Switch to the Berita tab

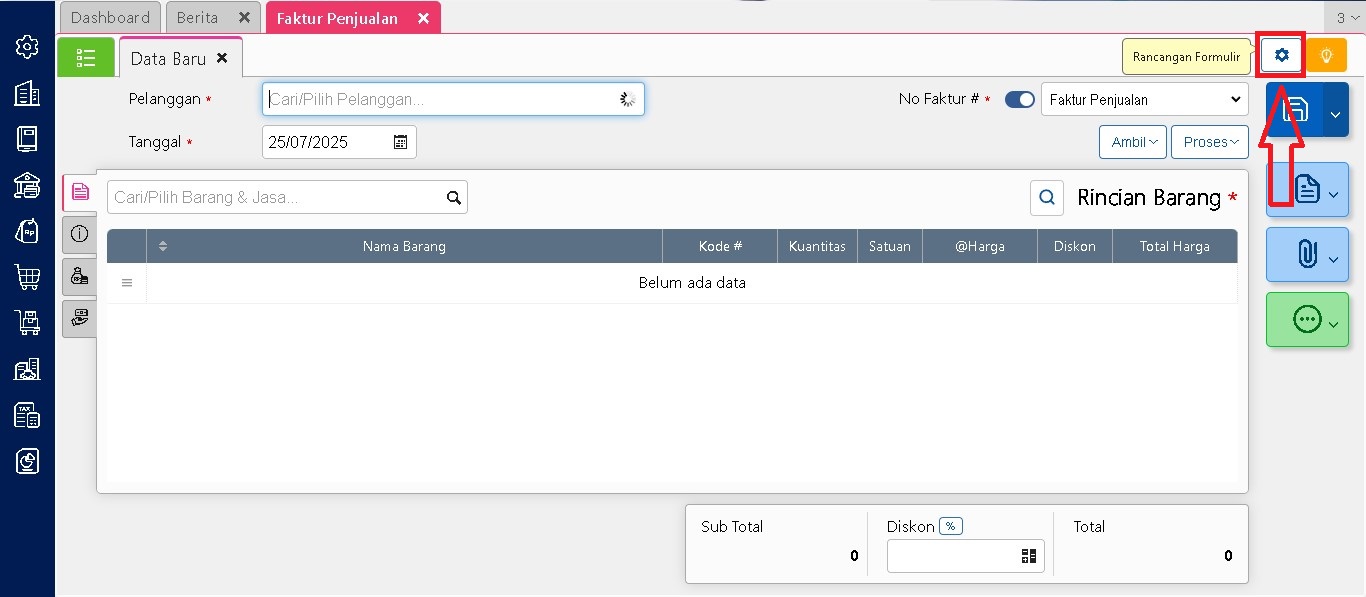pos(197,18)
